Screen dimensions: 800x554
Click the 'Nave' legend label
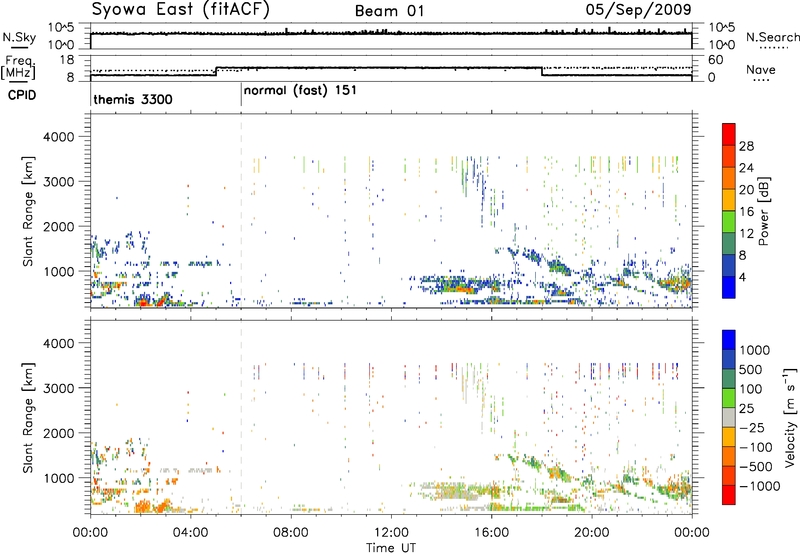[761, 69]
